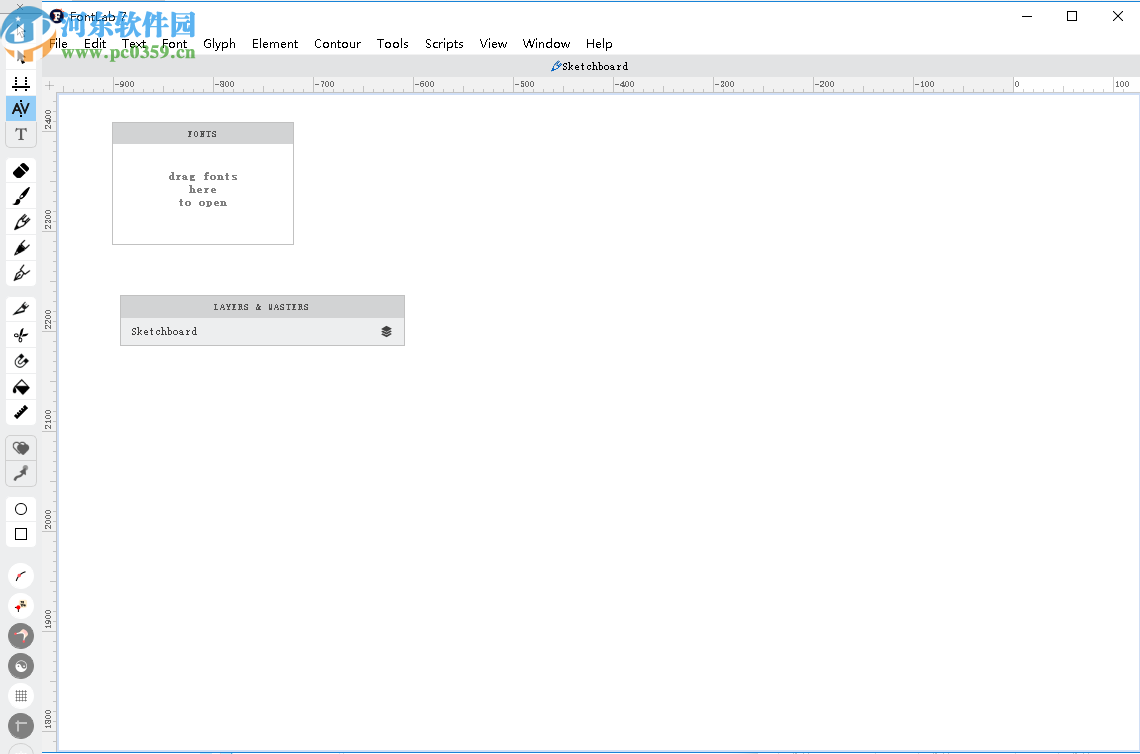Select the Rectangle tool

tap(21, 534)
